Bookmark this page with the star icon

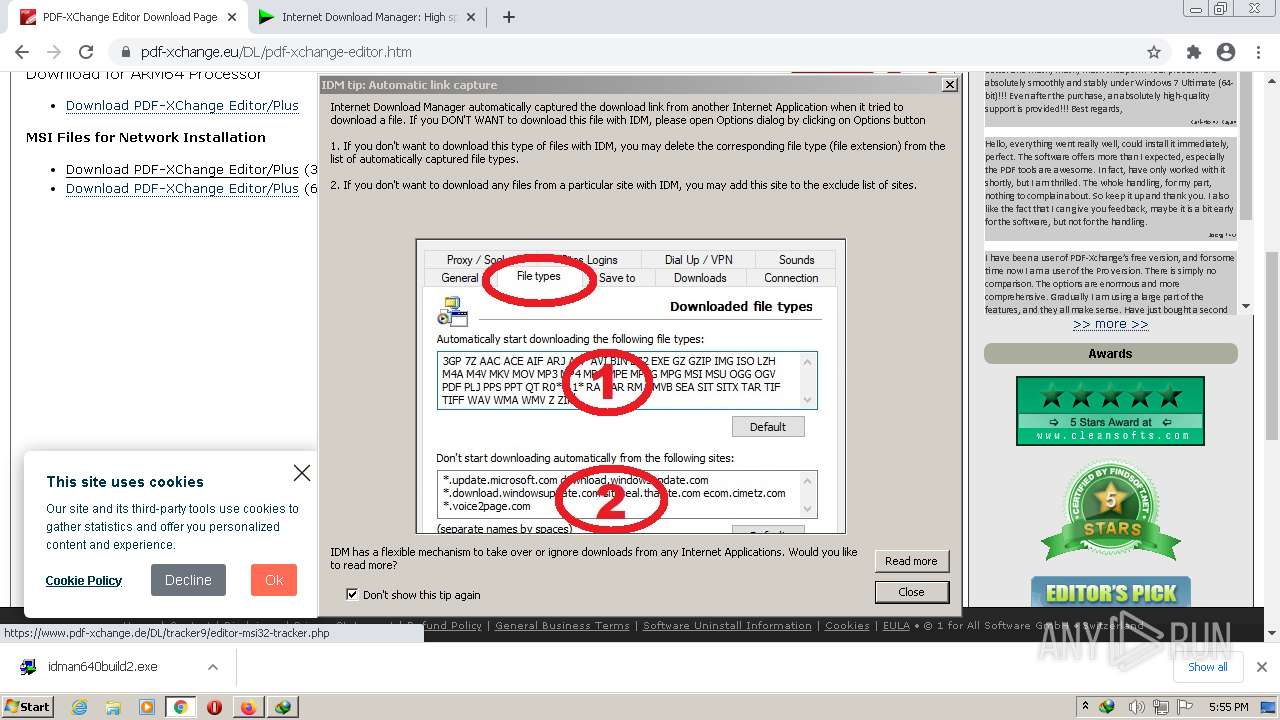click(1154, 52)
